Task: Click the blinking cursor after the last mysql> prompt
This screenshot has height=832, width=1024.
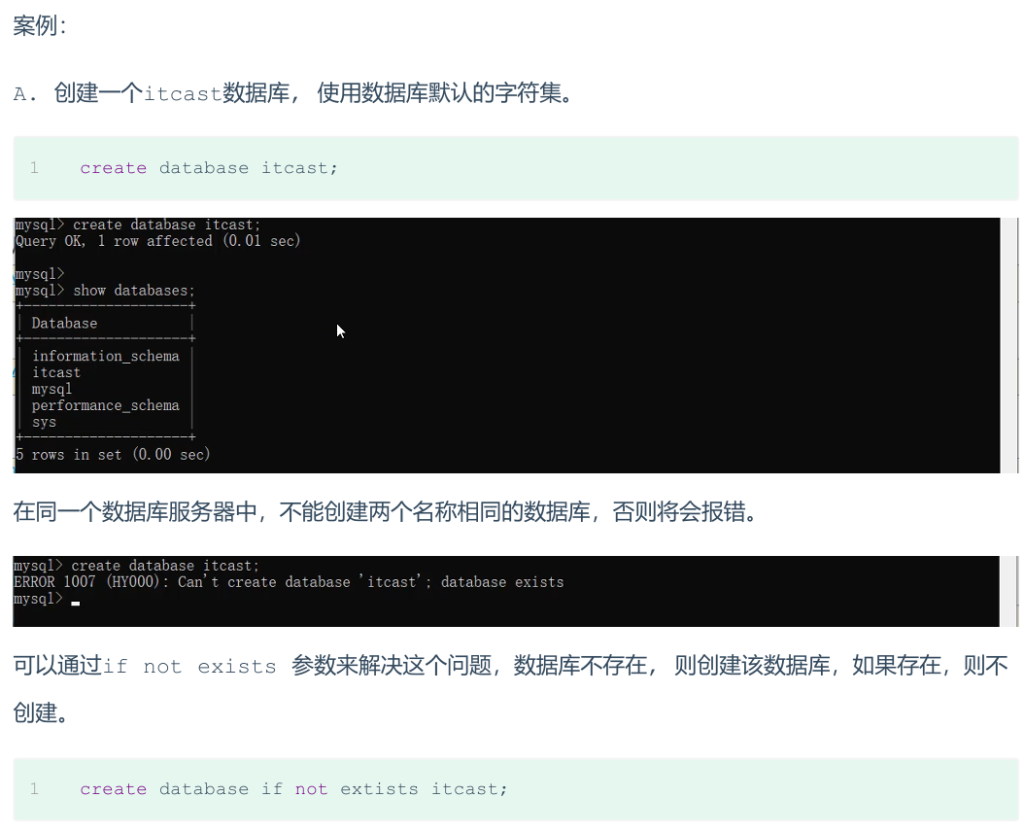Action: (x=76, y=603)
